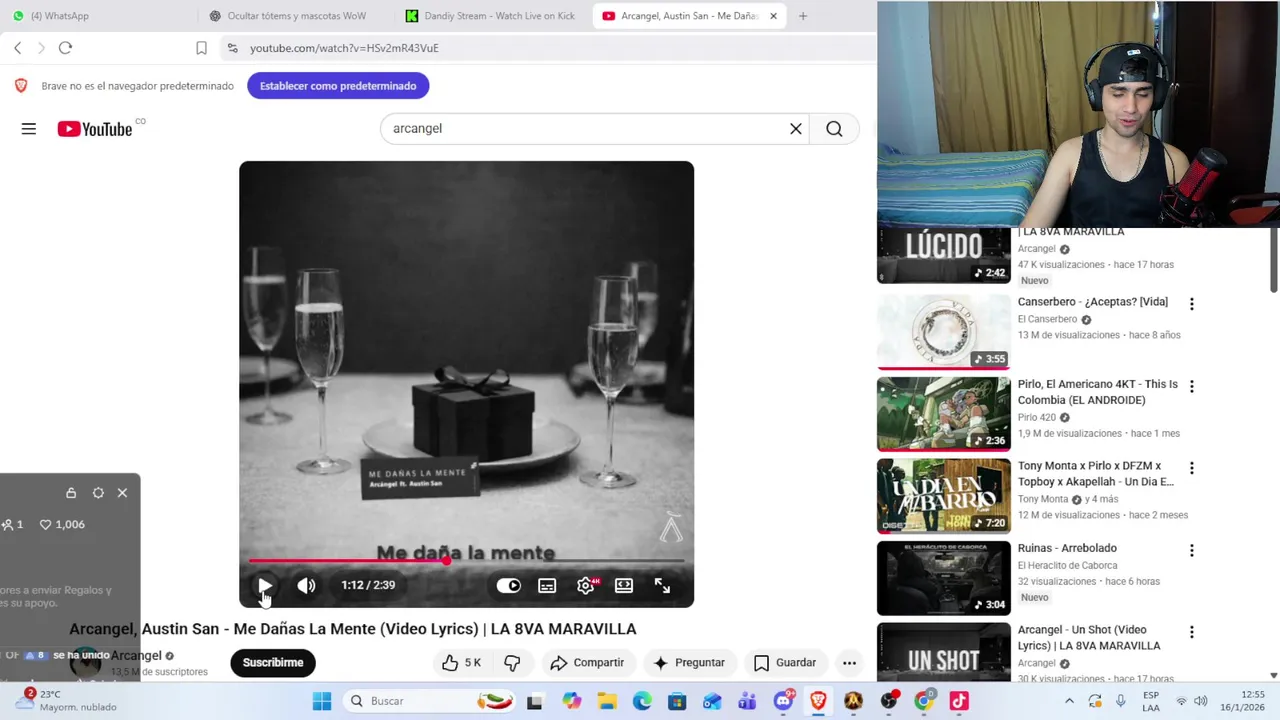Open Un Dia En El Barrio thumbnail
The image size is (1280, 720).
coord(944,496)
